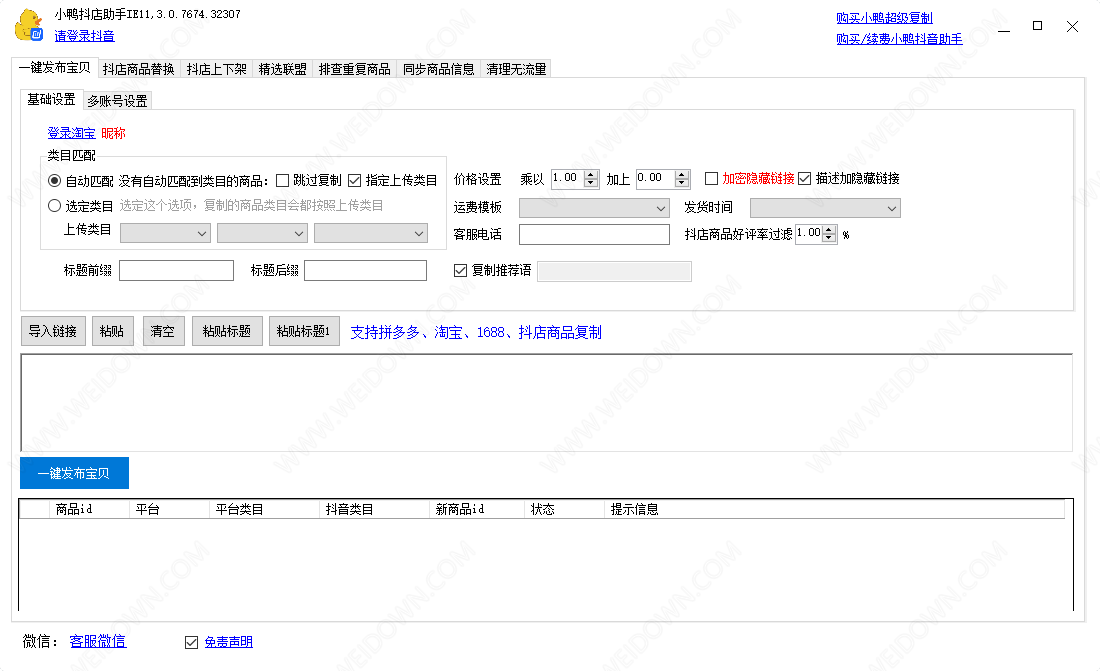Go to the 精选联盟 tab
This screenshot has height=671, width=1100.
pyautogui.click(x=282, y=69)
